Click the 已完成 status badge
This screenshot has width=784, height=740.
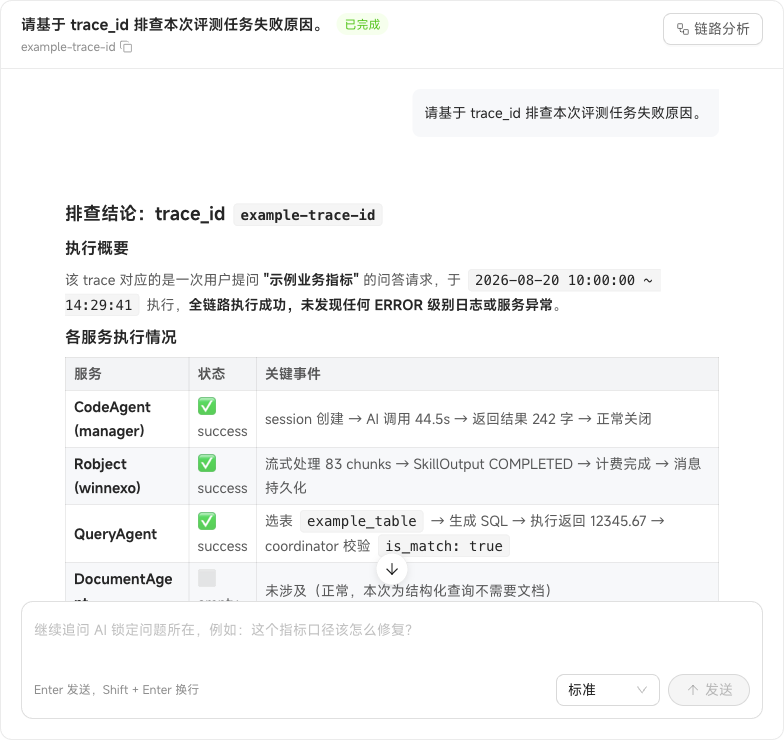(x=362, y=24)
